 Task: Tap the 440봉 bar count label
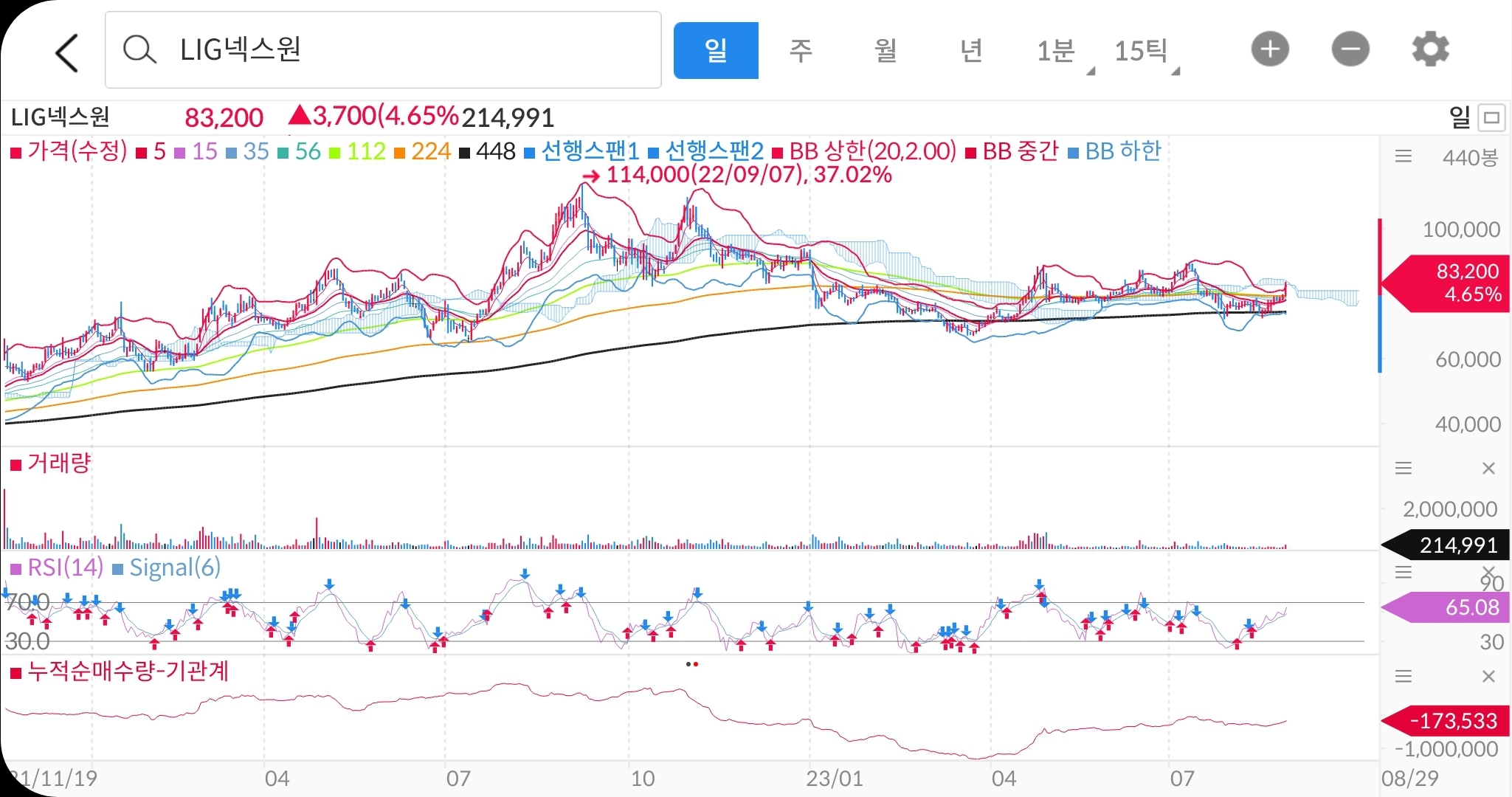(1470, 157)
